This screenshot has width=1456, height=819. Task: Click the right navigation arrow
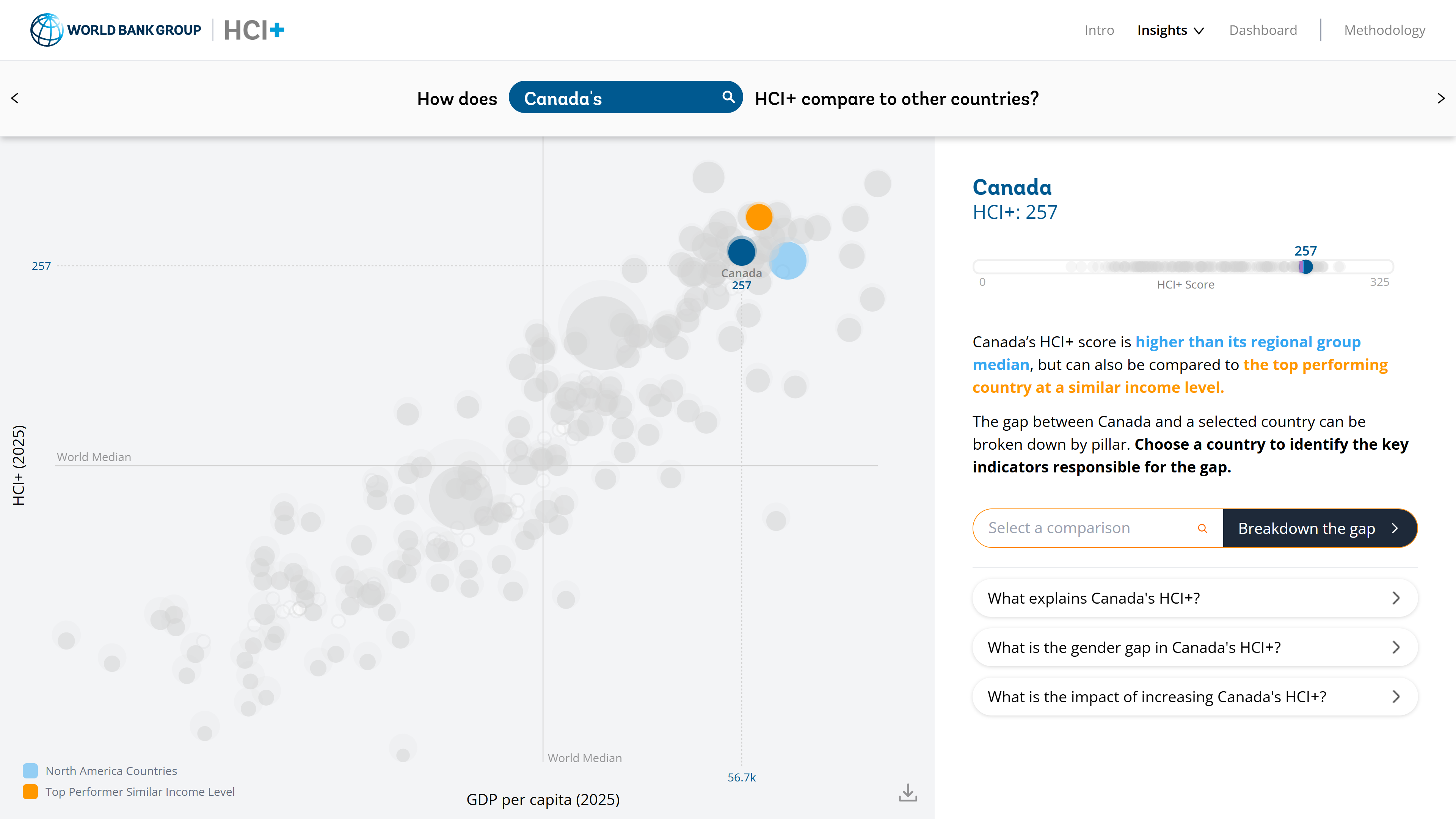1441,98
